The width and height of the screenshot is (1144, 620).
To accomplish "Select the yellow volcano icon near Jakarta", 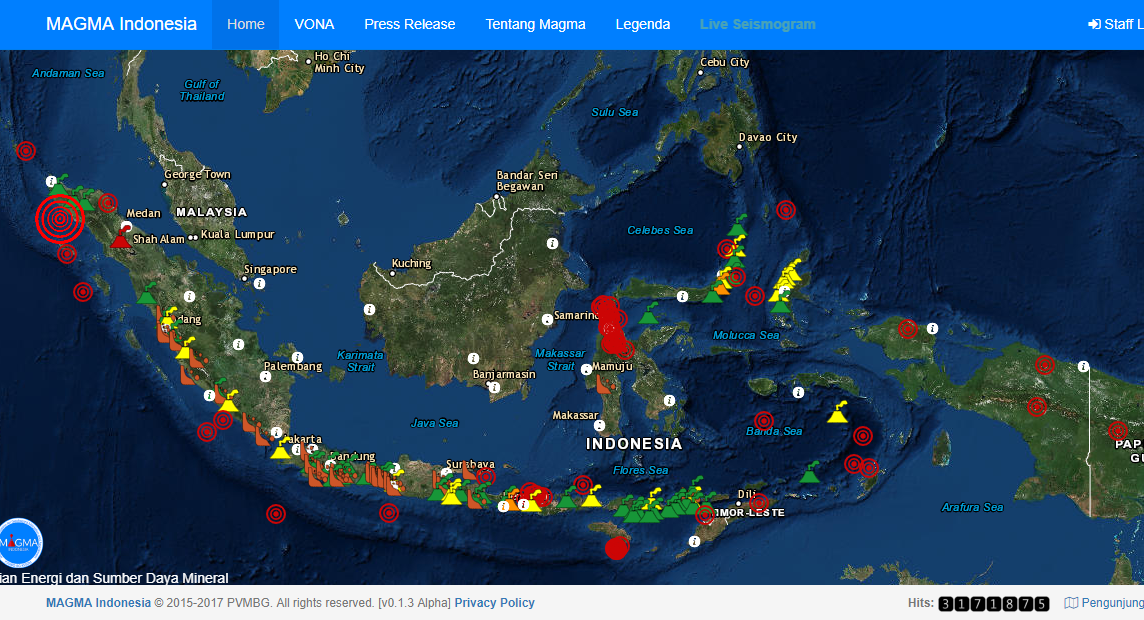I will click(x=281, y=451).
